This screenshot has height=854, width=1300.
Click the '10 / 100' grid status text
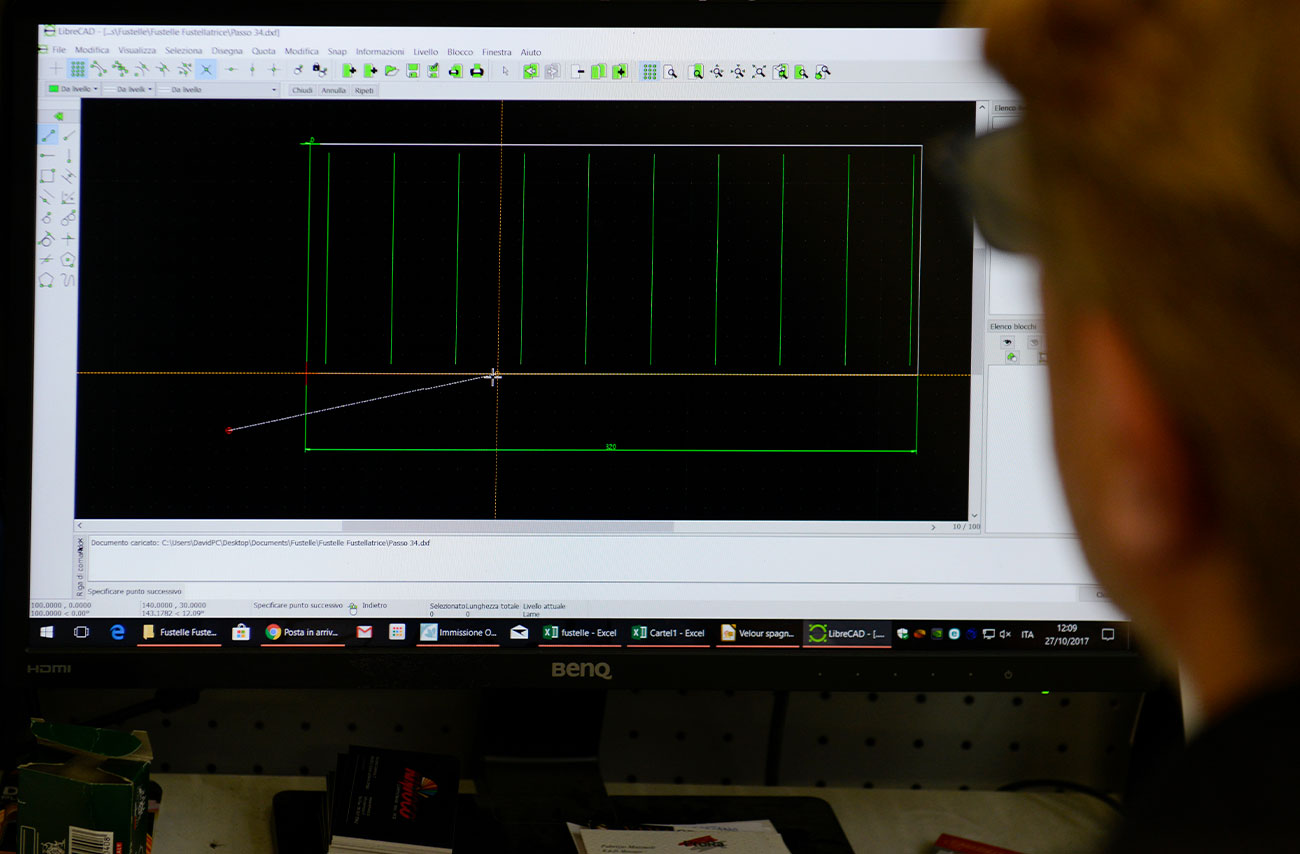pyautogui.click(x=965, y=526)
